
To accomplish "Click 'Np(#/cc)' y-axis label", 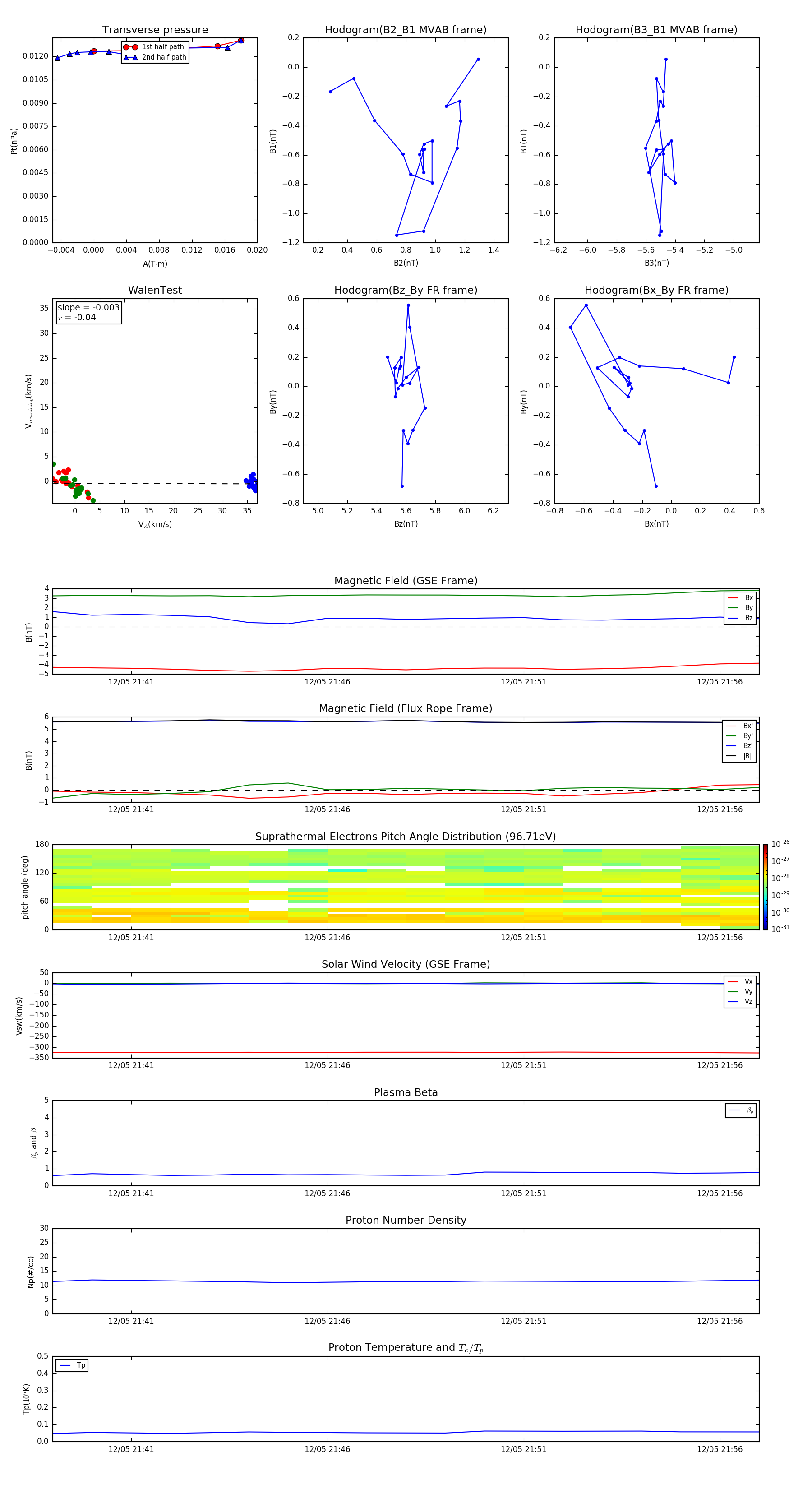I will point(30,1272).
